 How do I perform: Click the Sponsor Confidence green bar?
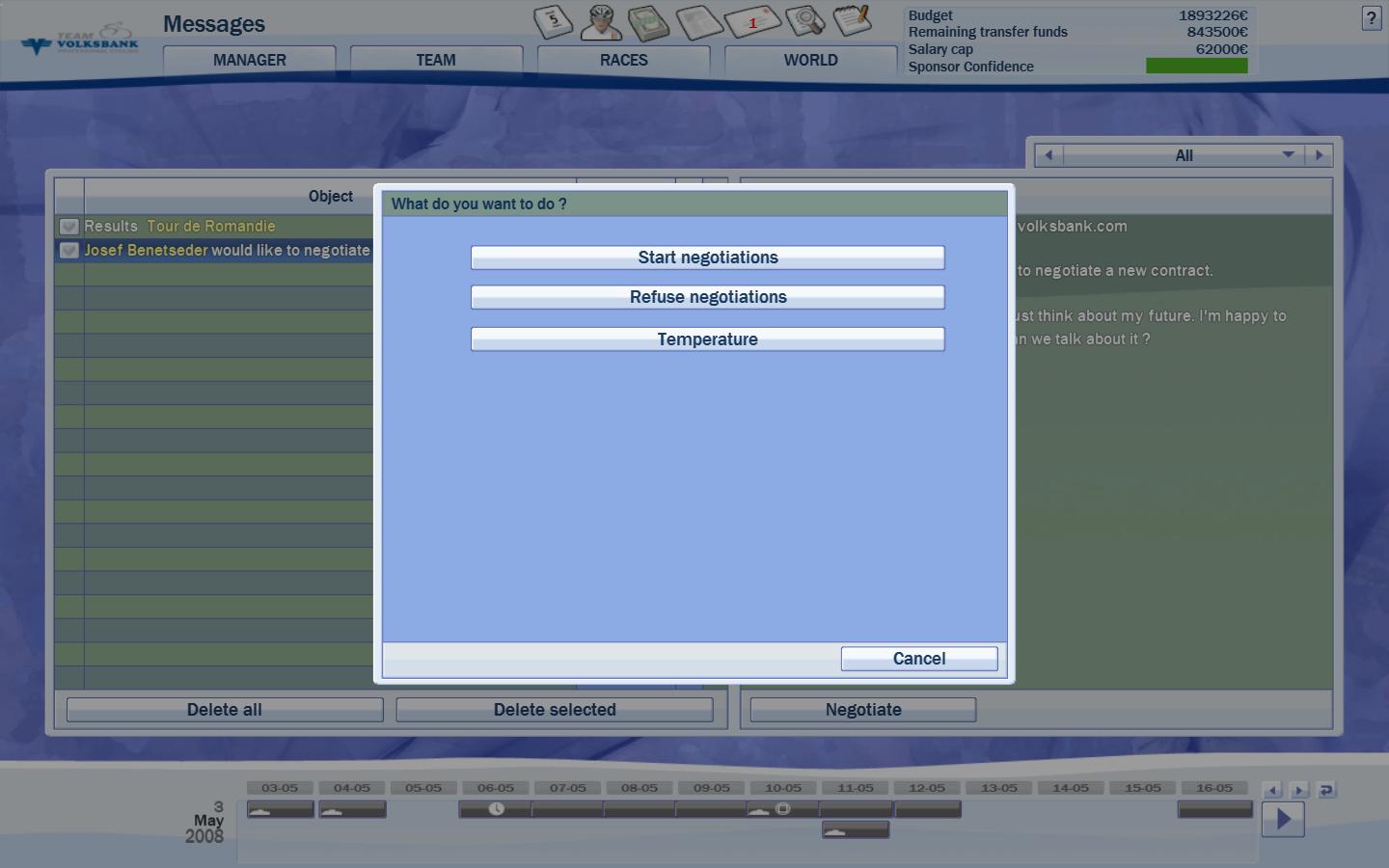[x=1196, y=66]
